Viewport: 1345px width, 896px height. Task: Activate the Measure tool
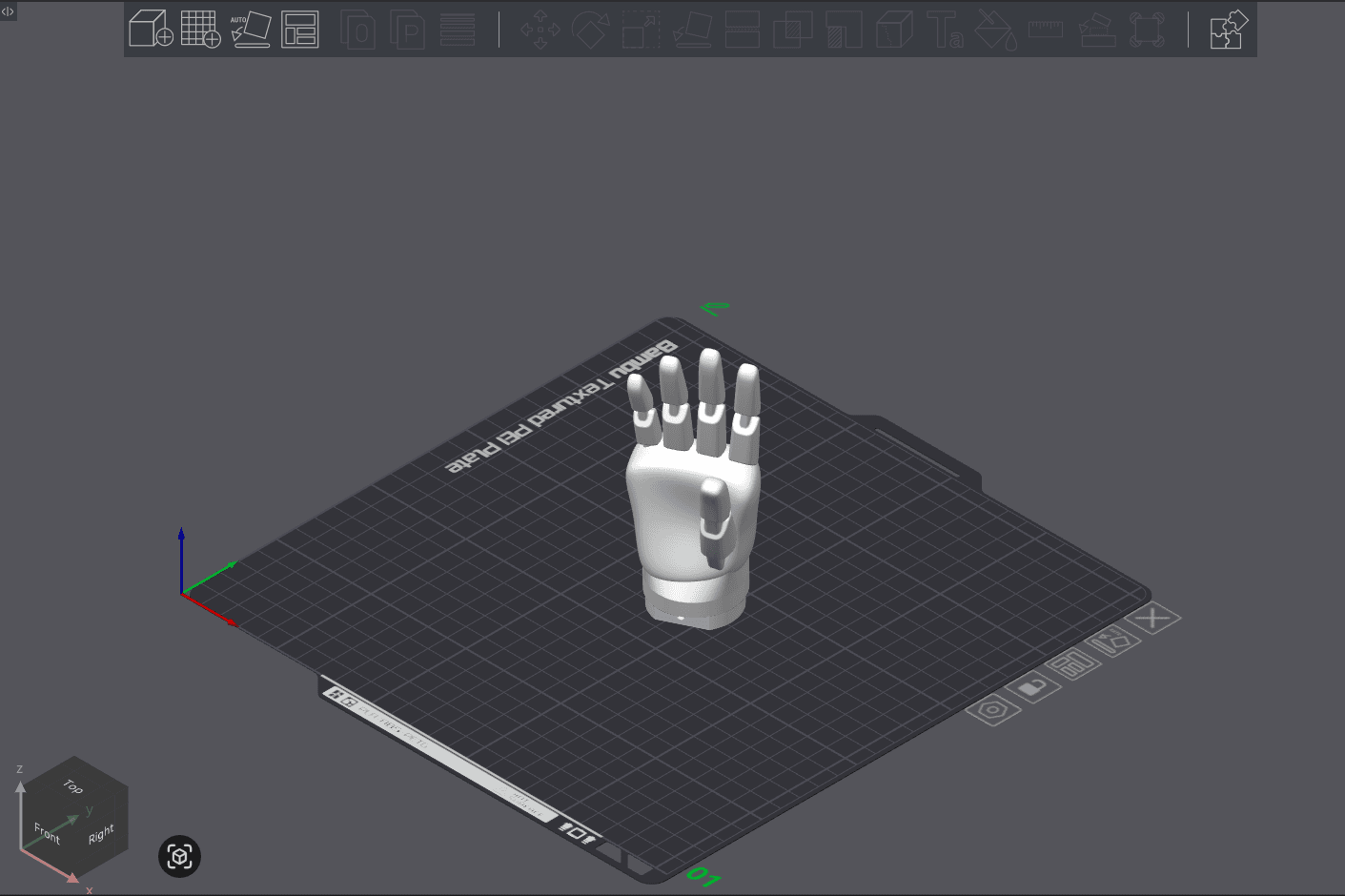(x=1044, y=30)
